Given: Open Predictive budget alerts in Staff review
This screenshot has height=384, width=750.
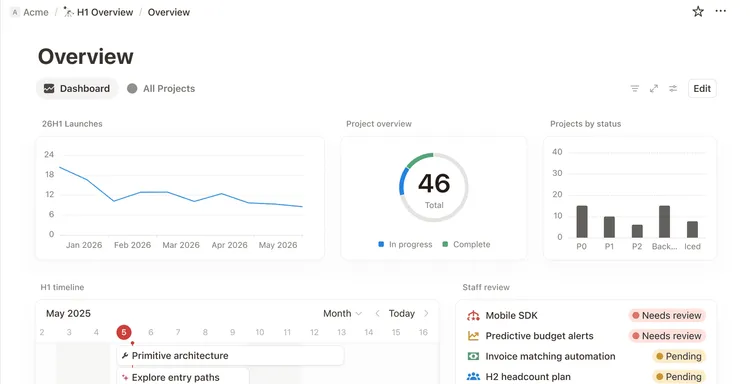Looking at the screenshot, I should coord(539,336).
